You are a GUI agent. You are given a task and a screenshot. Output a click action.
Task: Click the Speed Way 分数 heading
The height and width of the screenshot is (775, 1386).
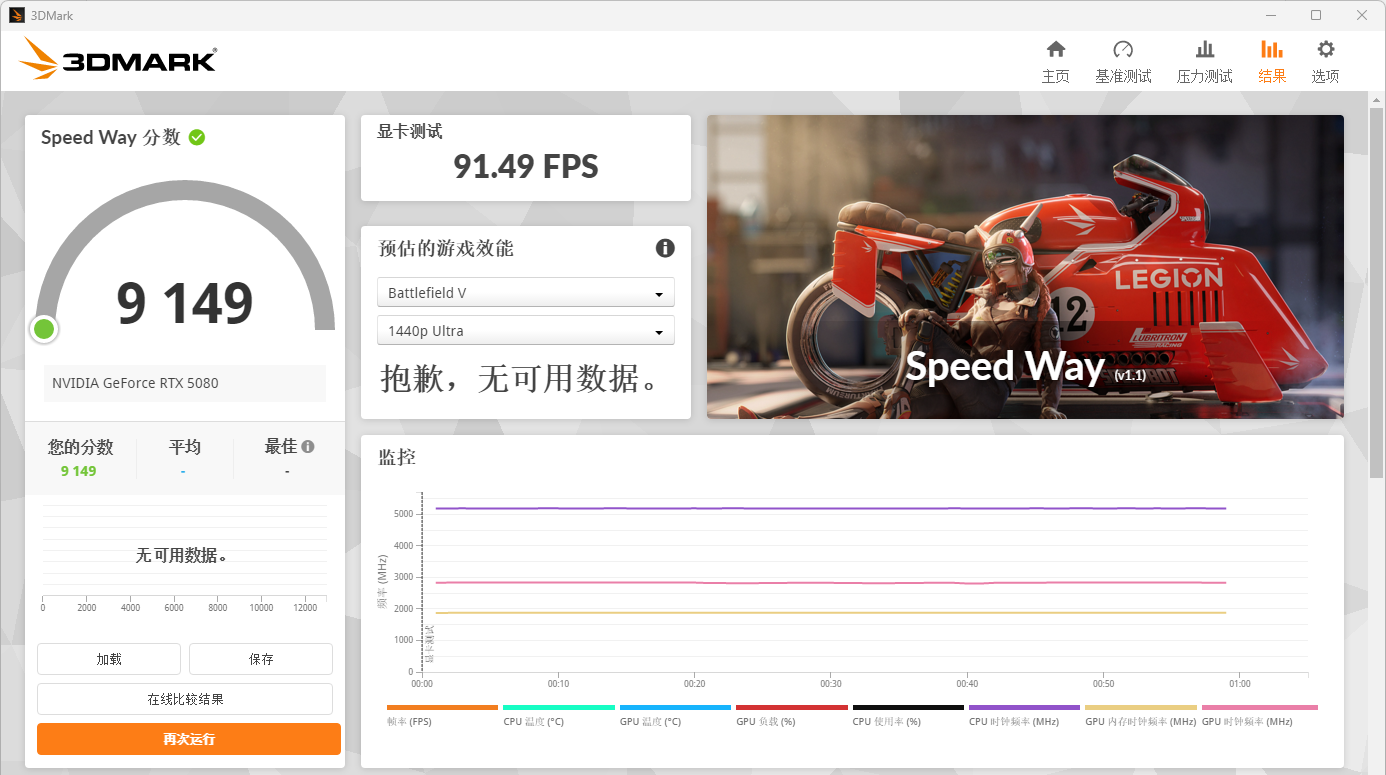(x=111, y=137)
